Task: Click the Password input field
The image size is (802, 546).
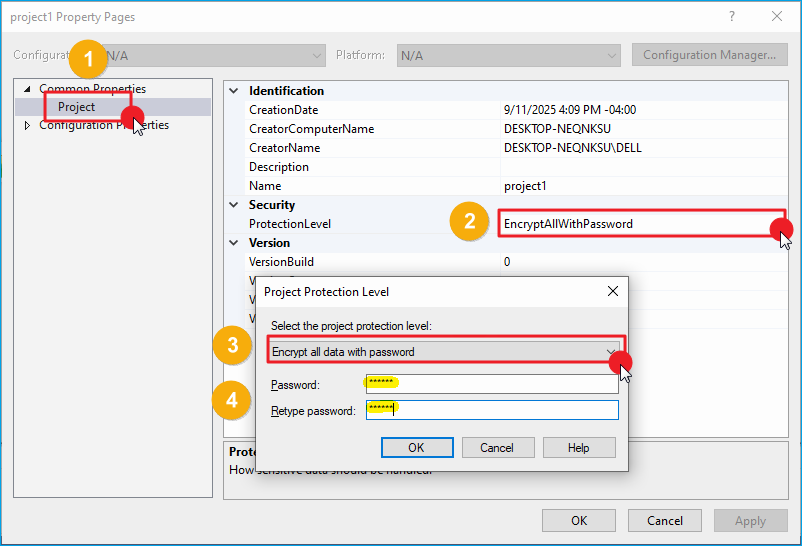Action: [490, 384]
